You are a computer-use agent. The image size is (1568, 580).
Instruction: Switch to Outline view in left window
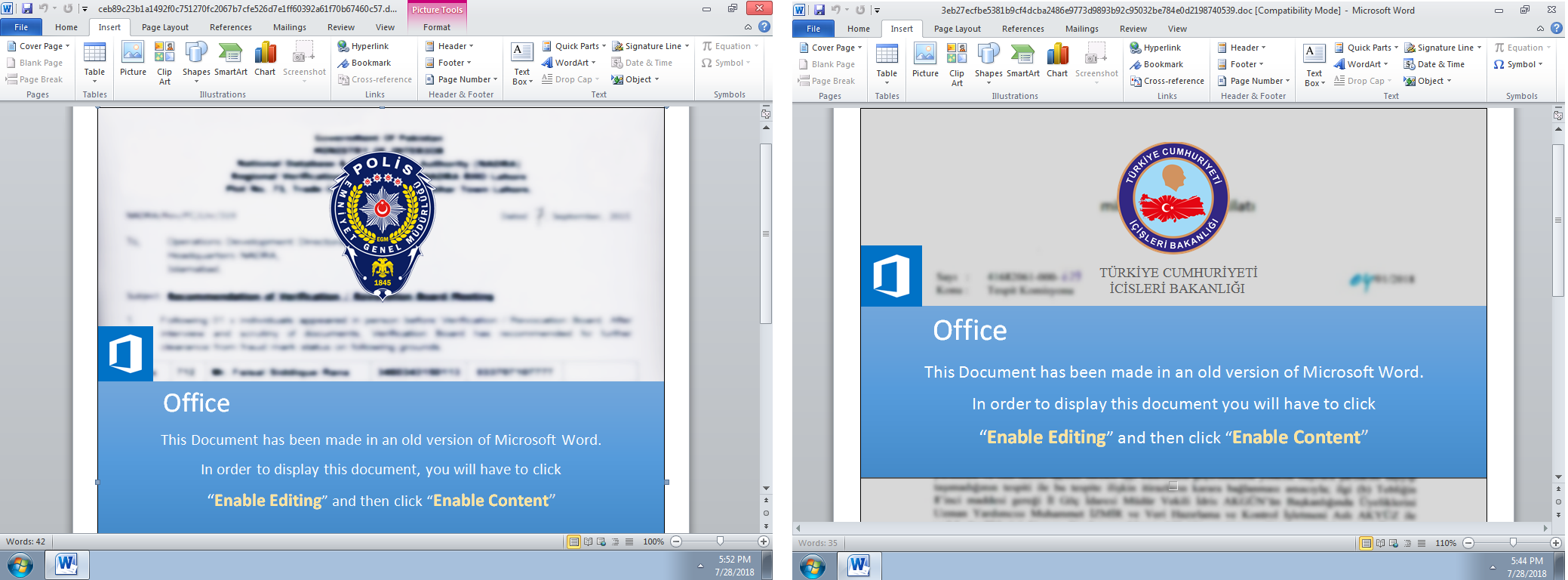coord(616,541)
